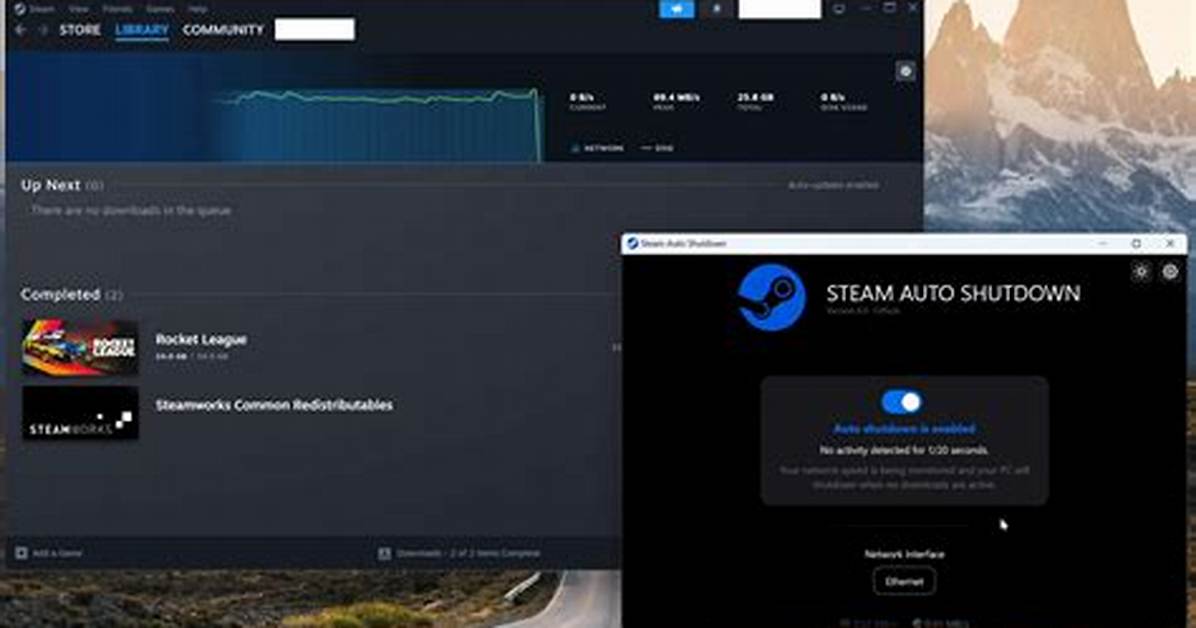The height and width of the screenshot is (628, 1196).
Task: Click the Steamworks Common Redistributables thumbnail
Action: pos(80,413)
